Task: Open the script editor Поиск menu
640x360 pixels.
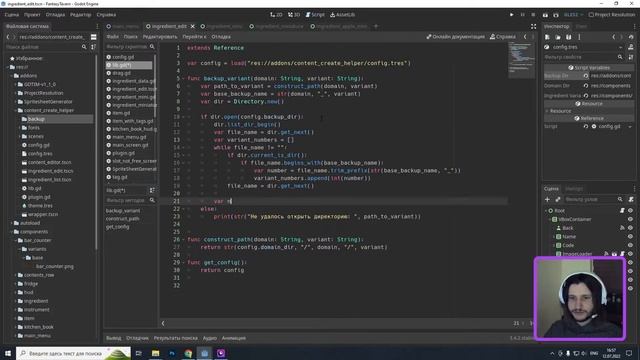Action: click(131, 37)
